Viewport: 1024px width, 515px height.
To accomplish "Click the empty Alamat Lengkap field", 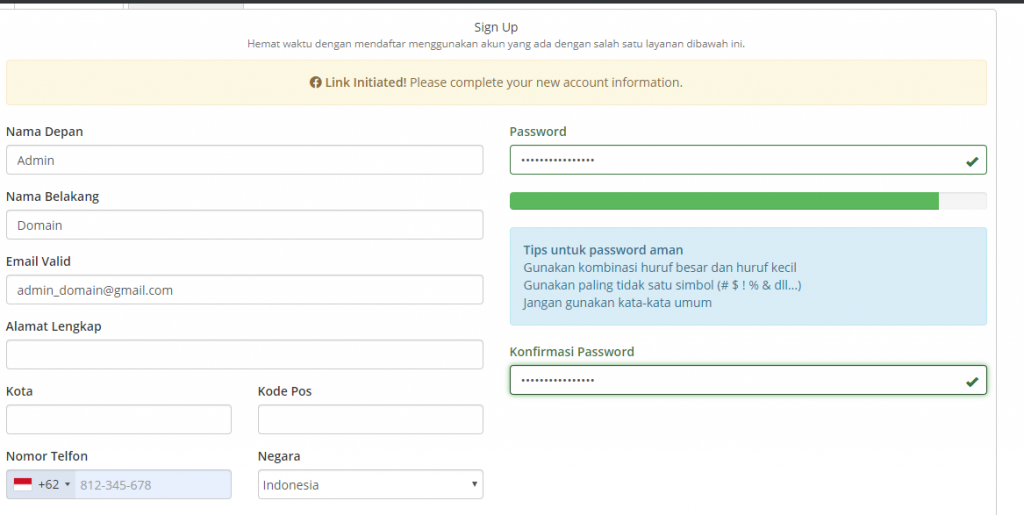I will coord(244,355).
